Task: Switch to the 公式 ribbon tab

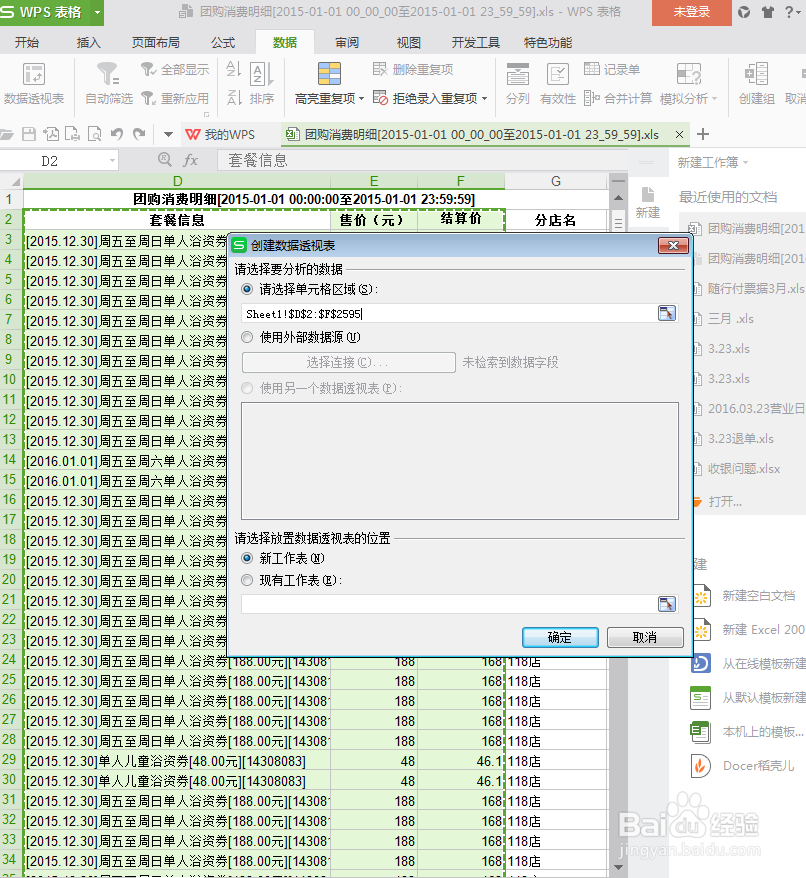Action: (x=222, y=43)
